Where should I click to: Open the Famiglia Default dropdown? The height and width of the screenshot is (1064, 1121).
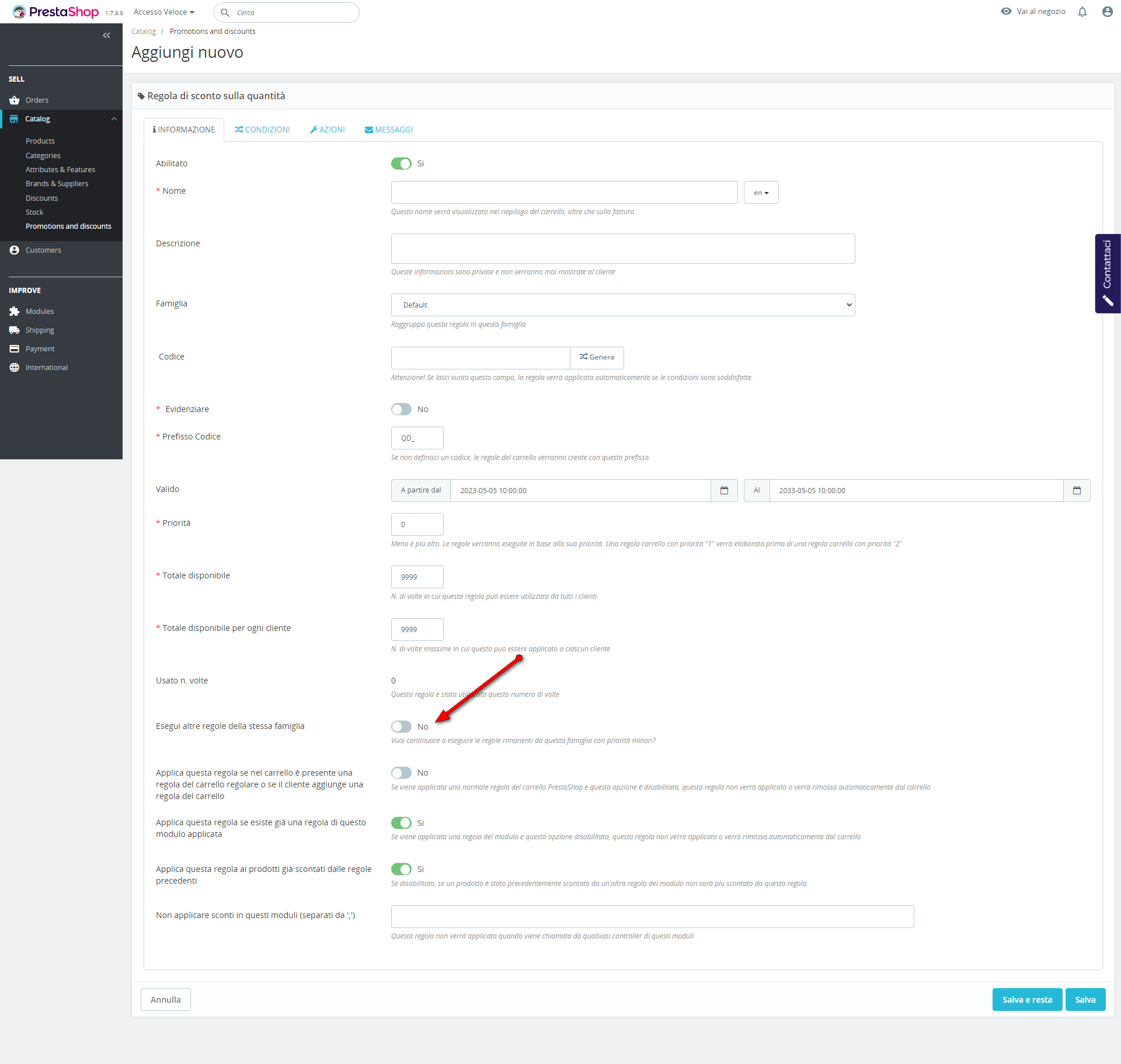point(622,305)
